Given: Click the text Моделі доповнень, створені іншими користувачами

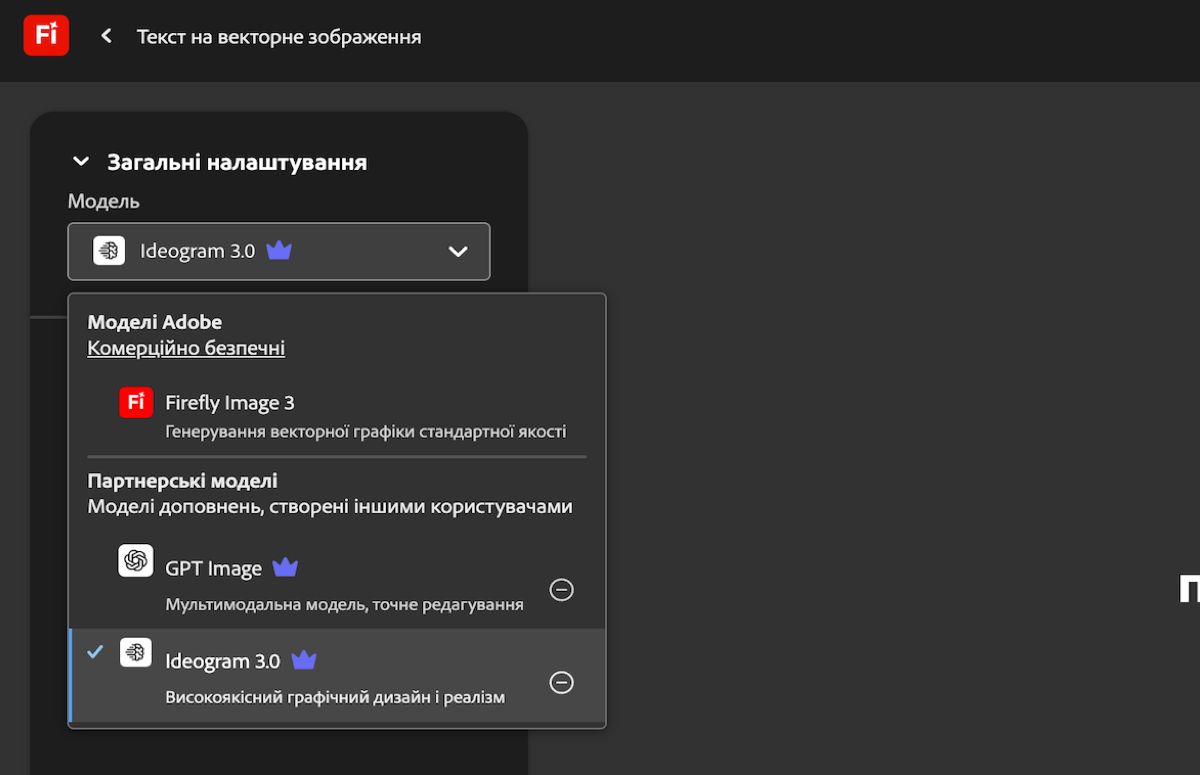Looking at the screenshot, I should [x=330, y=507].
